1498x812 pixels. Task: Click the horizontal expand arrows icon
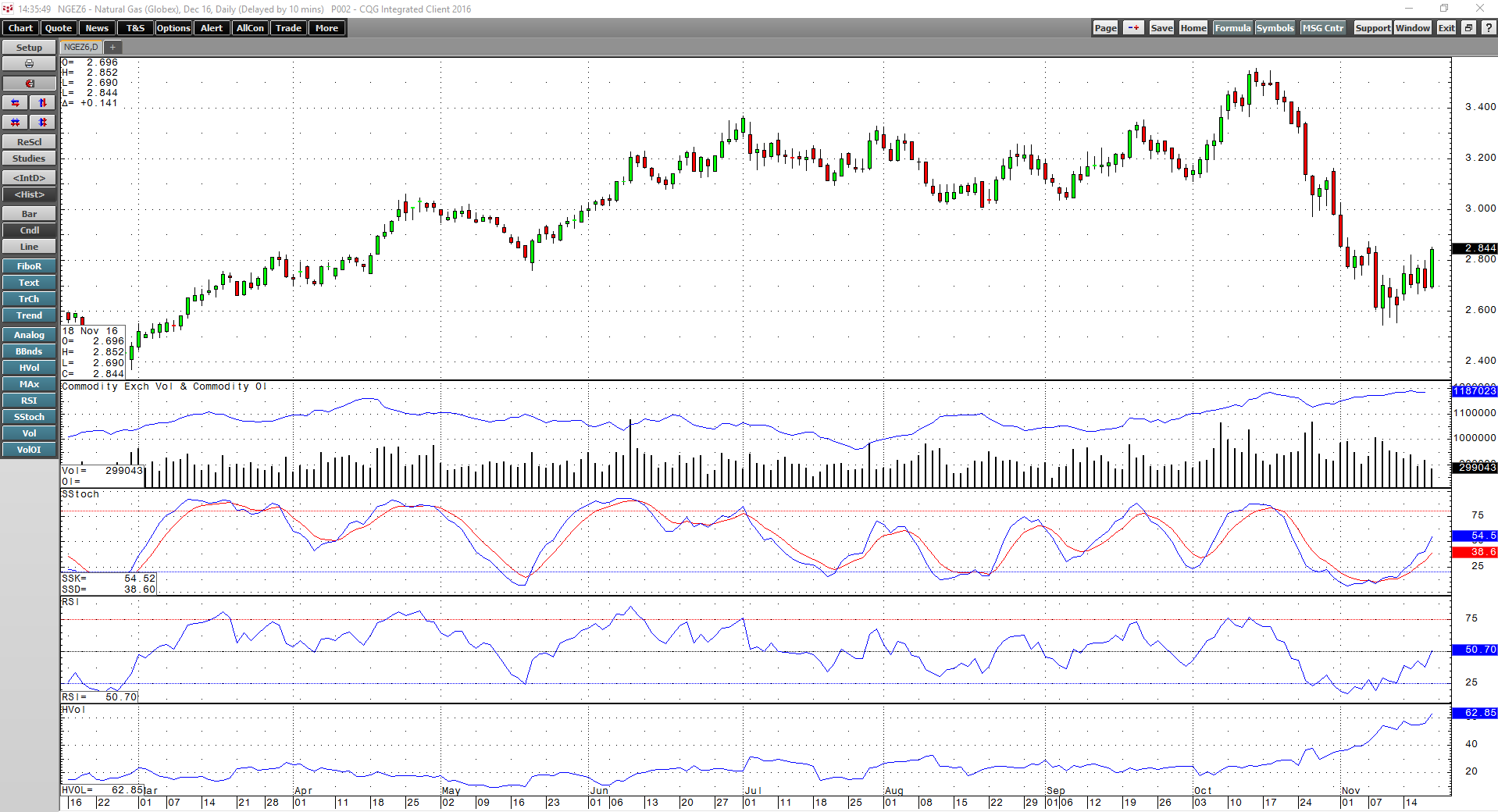coord(16,103)
